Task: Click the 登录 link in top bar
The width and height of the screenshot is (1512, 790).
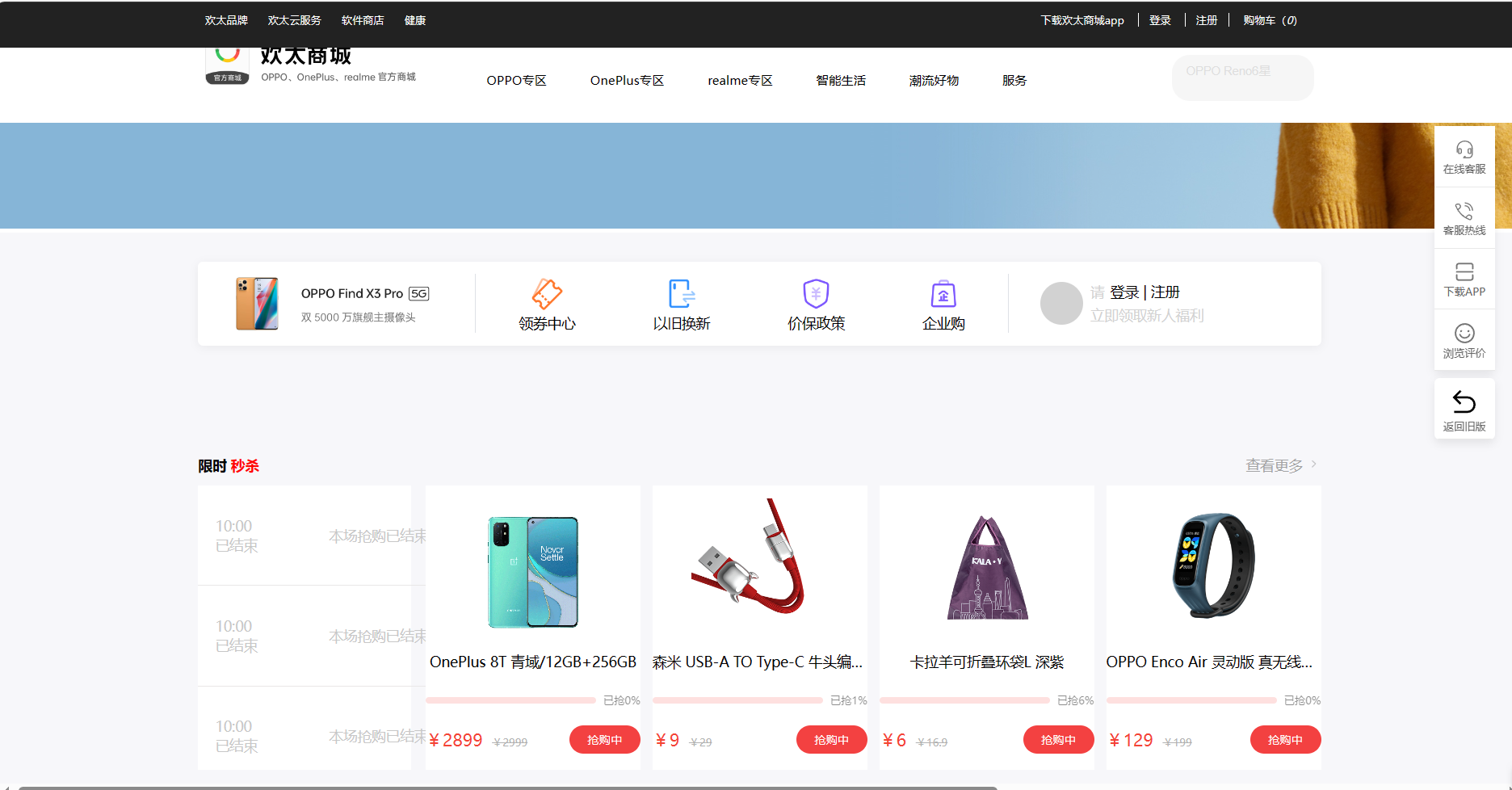Action: click(1160, 20)
